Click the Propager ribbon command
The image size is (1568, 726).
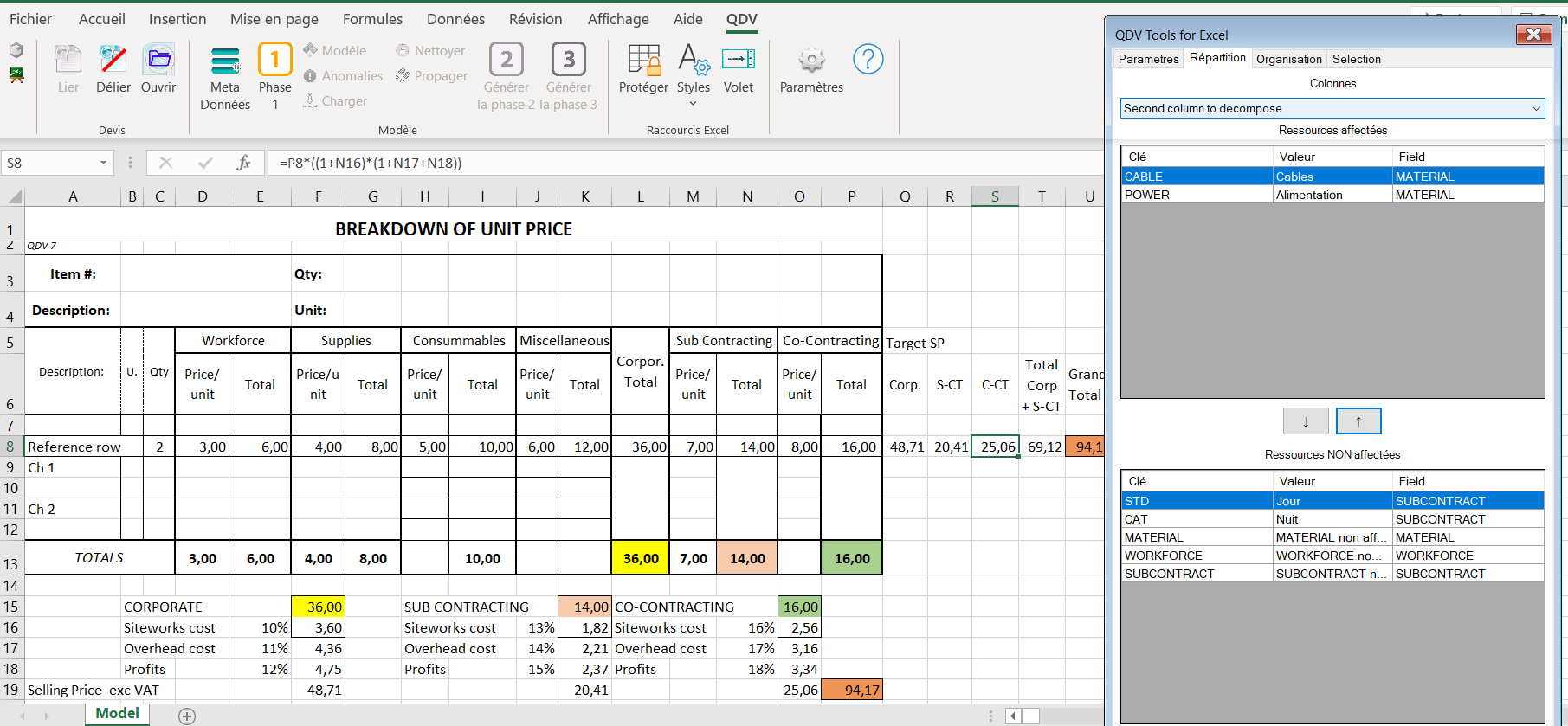click(431, 76)
